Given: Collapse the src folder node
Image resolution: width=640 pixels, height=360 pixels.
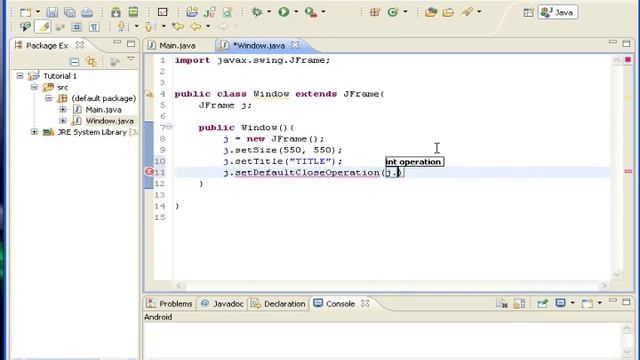Looking at the screenshot, I should point(34,87).
